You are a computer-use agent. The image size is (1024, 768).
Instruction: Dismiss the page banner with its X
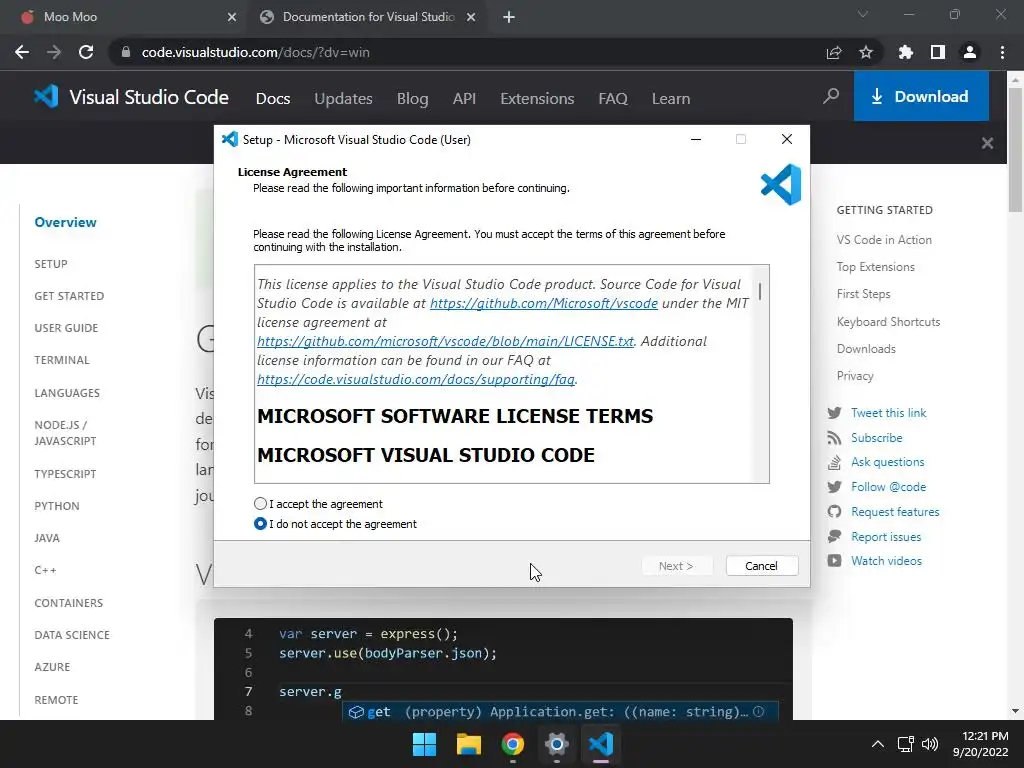tap(987, 143)
